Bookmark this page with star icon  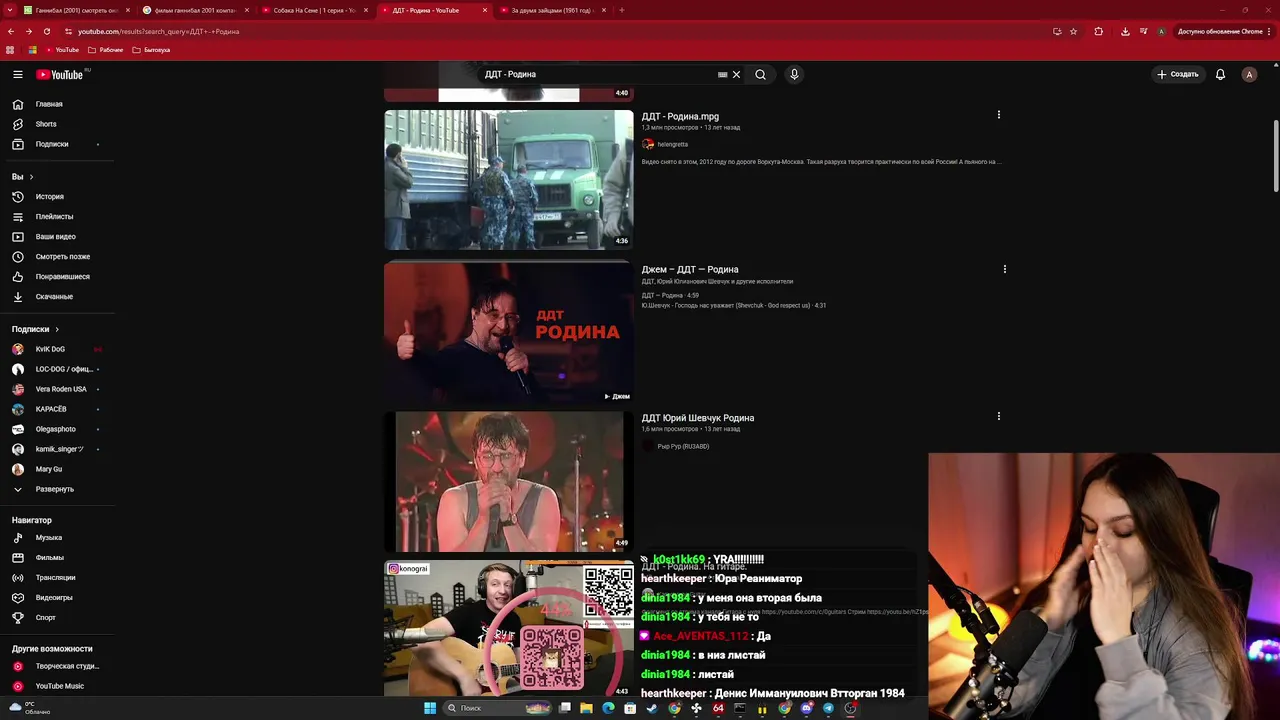1073,31
